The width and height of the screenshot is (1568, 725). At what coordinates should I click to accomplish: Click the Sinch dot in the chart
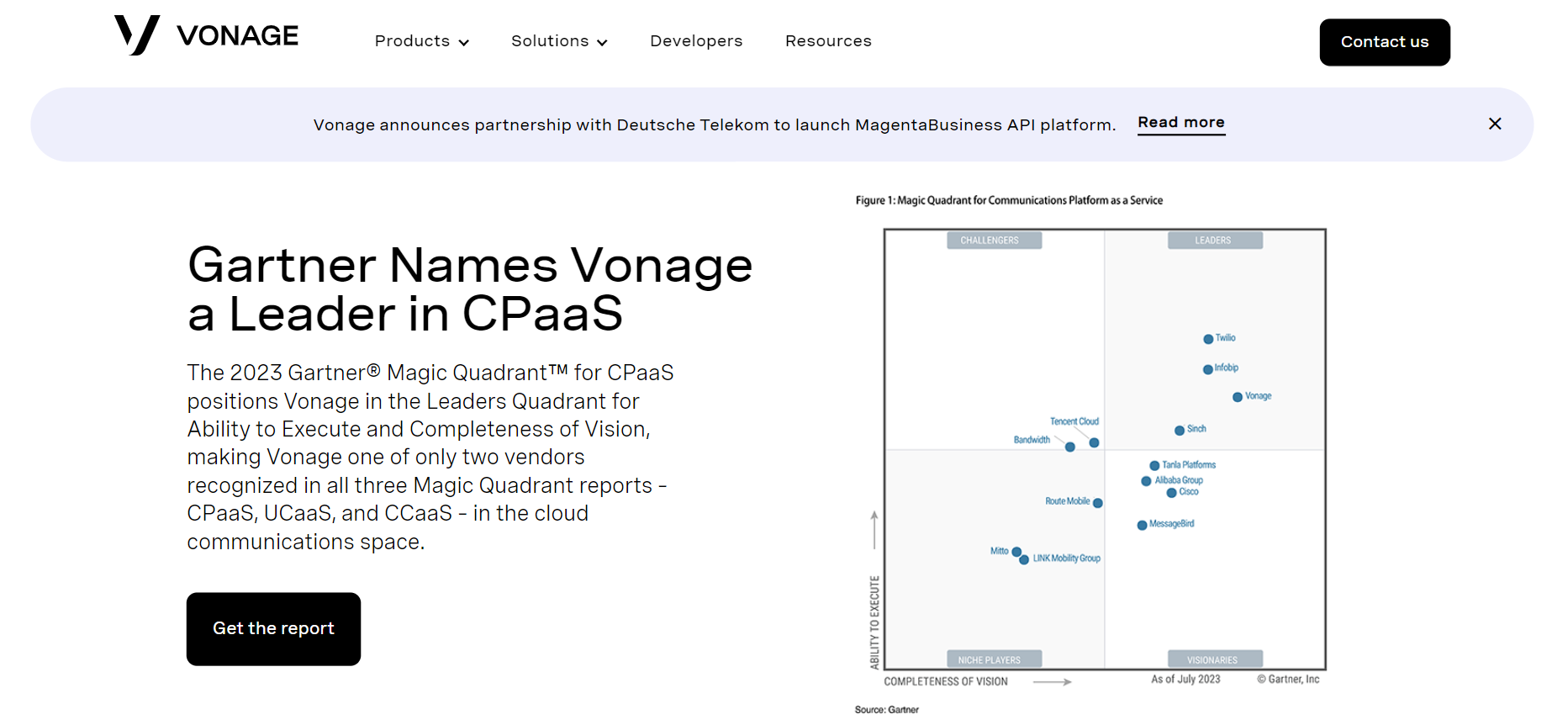[x=1180, y=431]
